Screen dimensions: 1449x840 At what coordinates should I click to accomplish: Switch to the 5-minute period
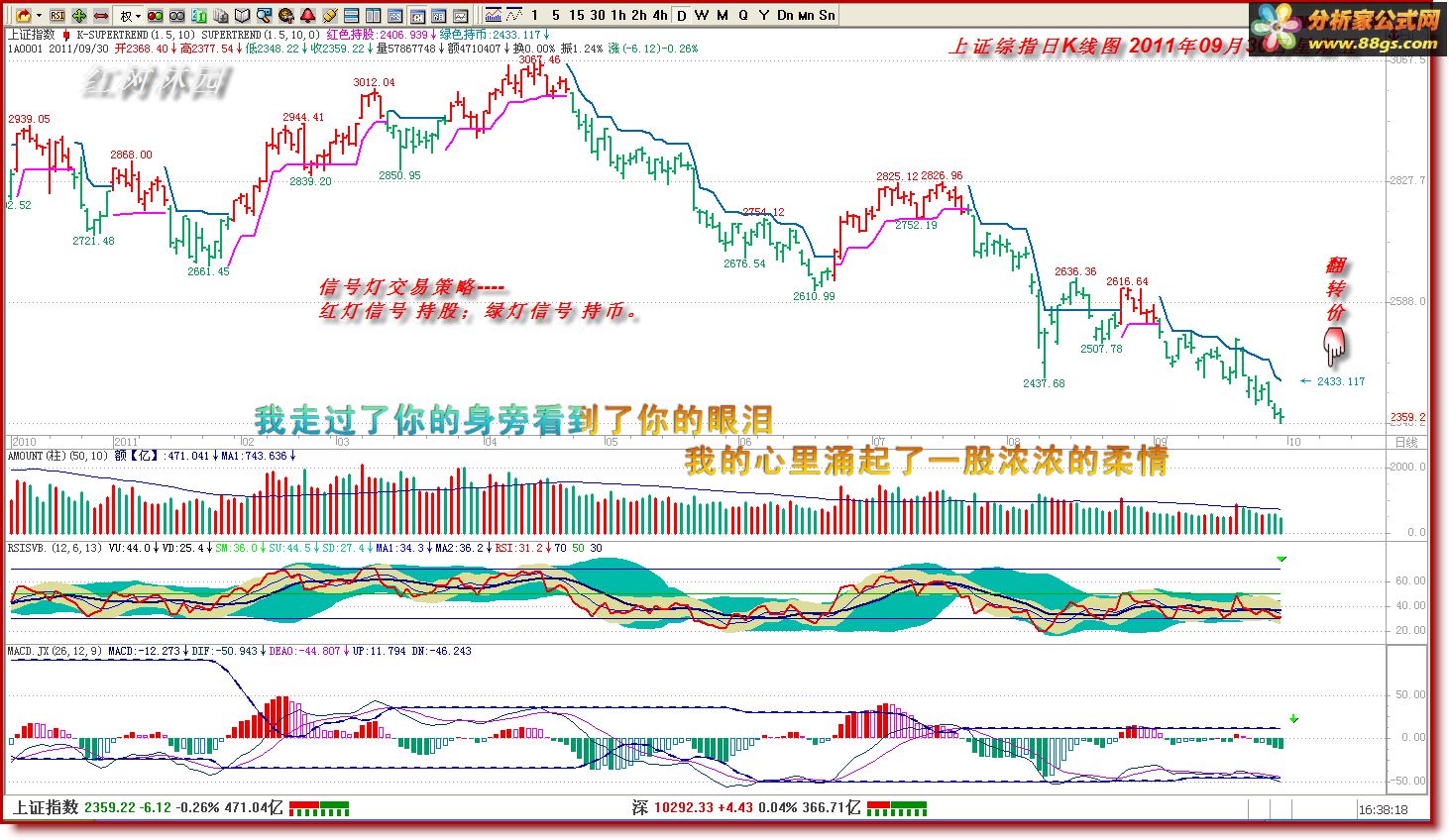[555, 15]
